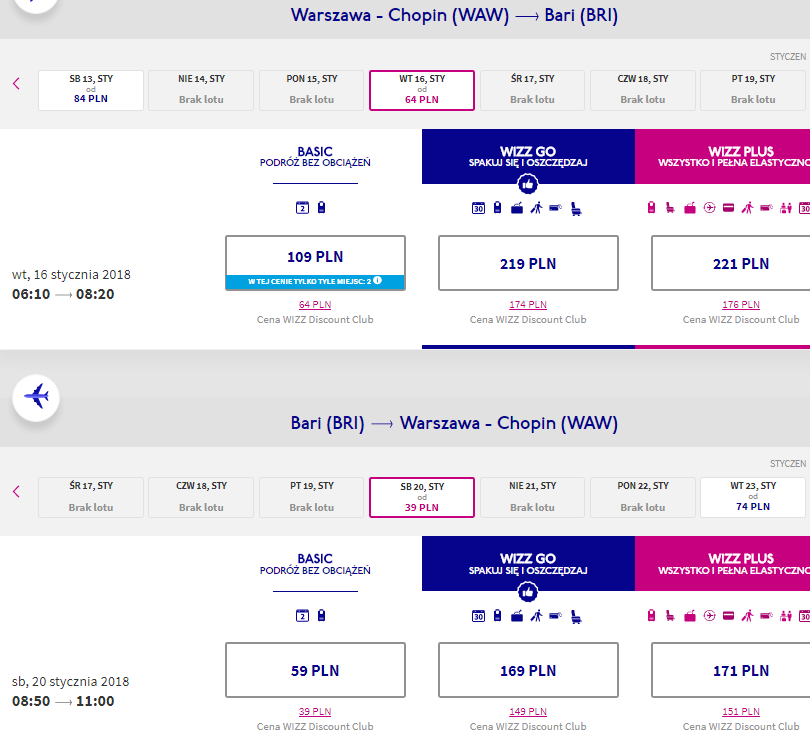Click WIZZ GO thumbs-up badge on return flight
The width and height of the screenshot is (810, 734).
pos(527,592)
